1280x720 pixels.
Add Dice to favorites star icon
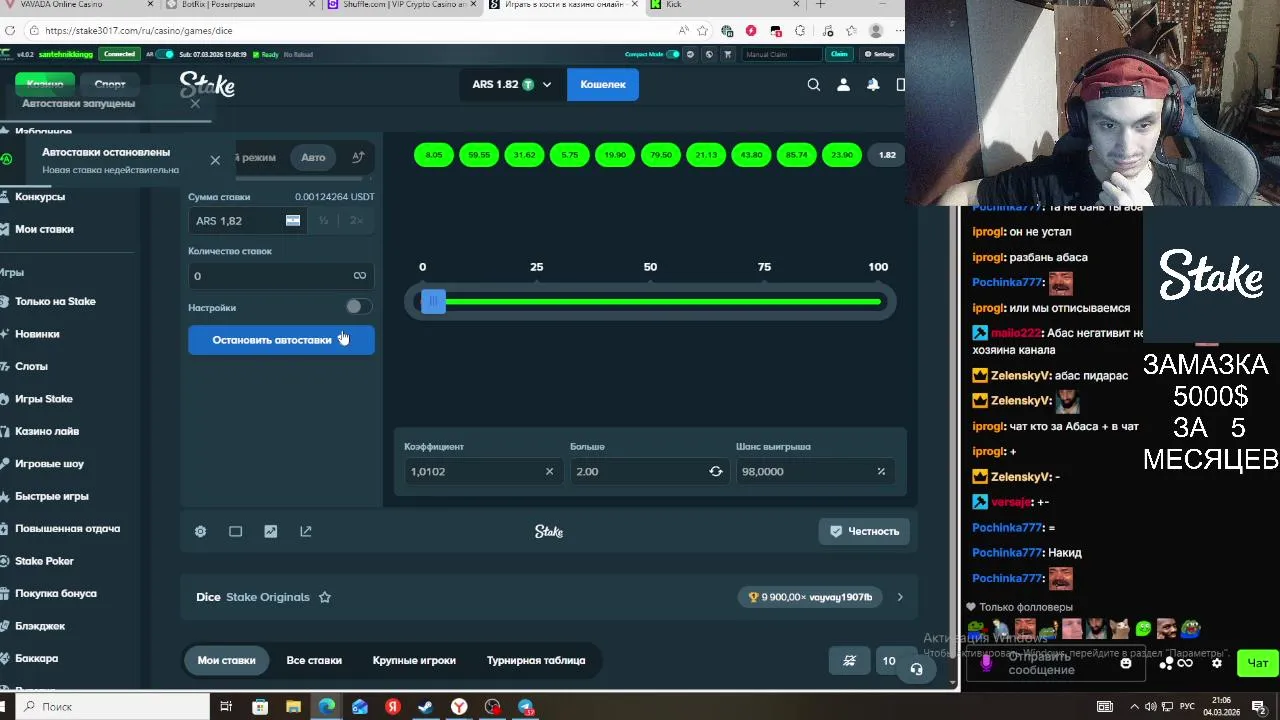pos(325,597)
